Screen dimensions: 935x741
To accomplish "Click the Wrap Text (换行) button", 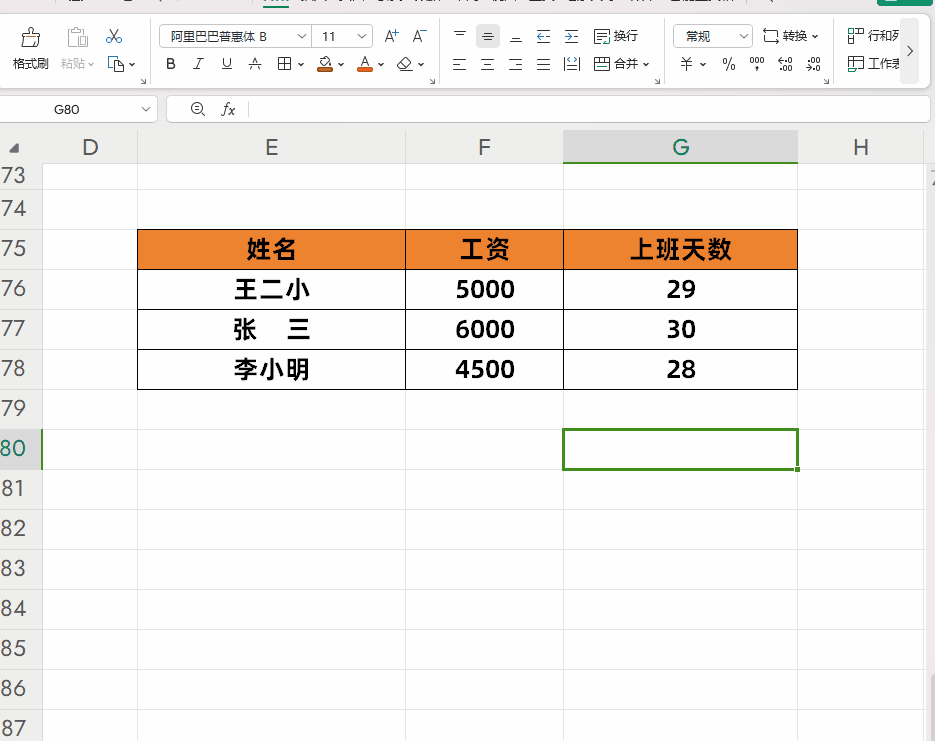I will [616, 36].
